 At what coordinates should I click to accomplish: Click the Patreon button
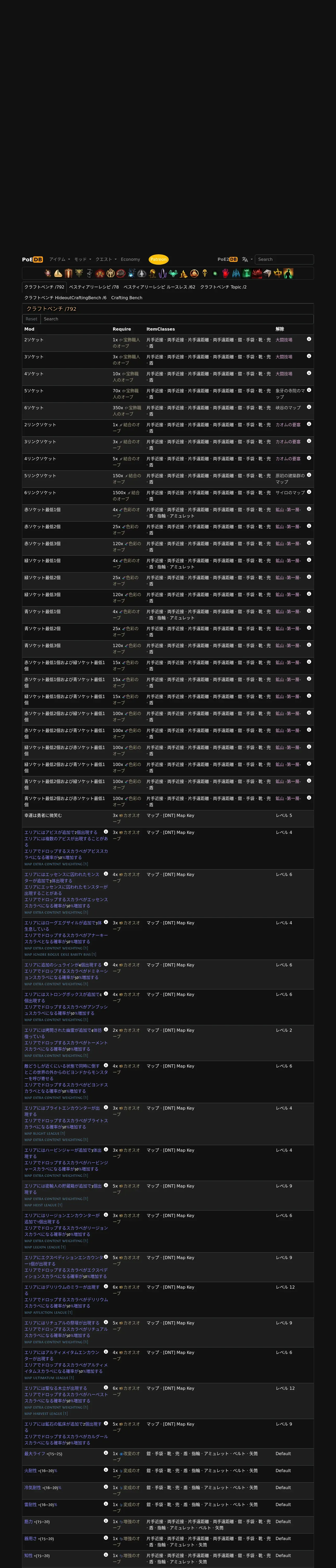[x=159, y=259]
